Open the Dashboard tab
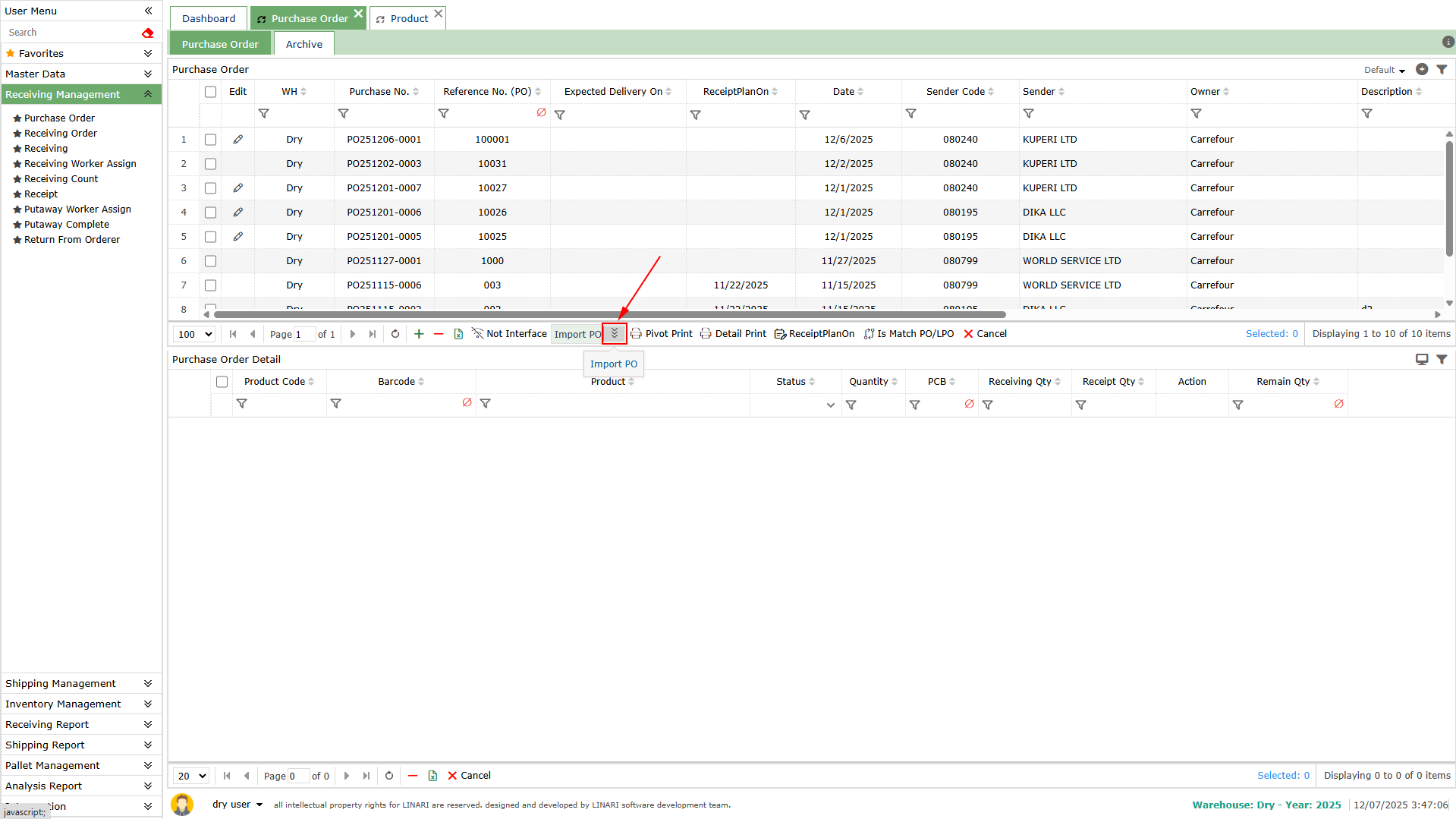The image size is (1456, 819). point(209,18)
